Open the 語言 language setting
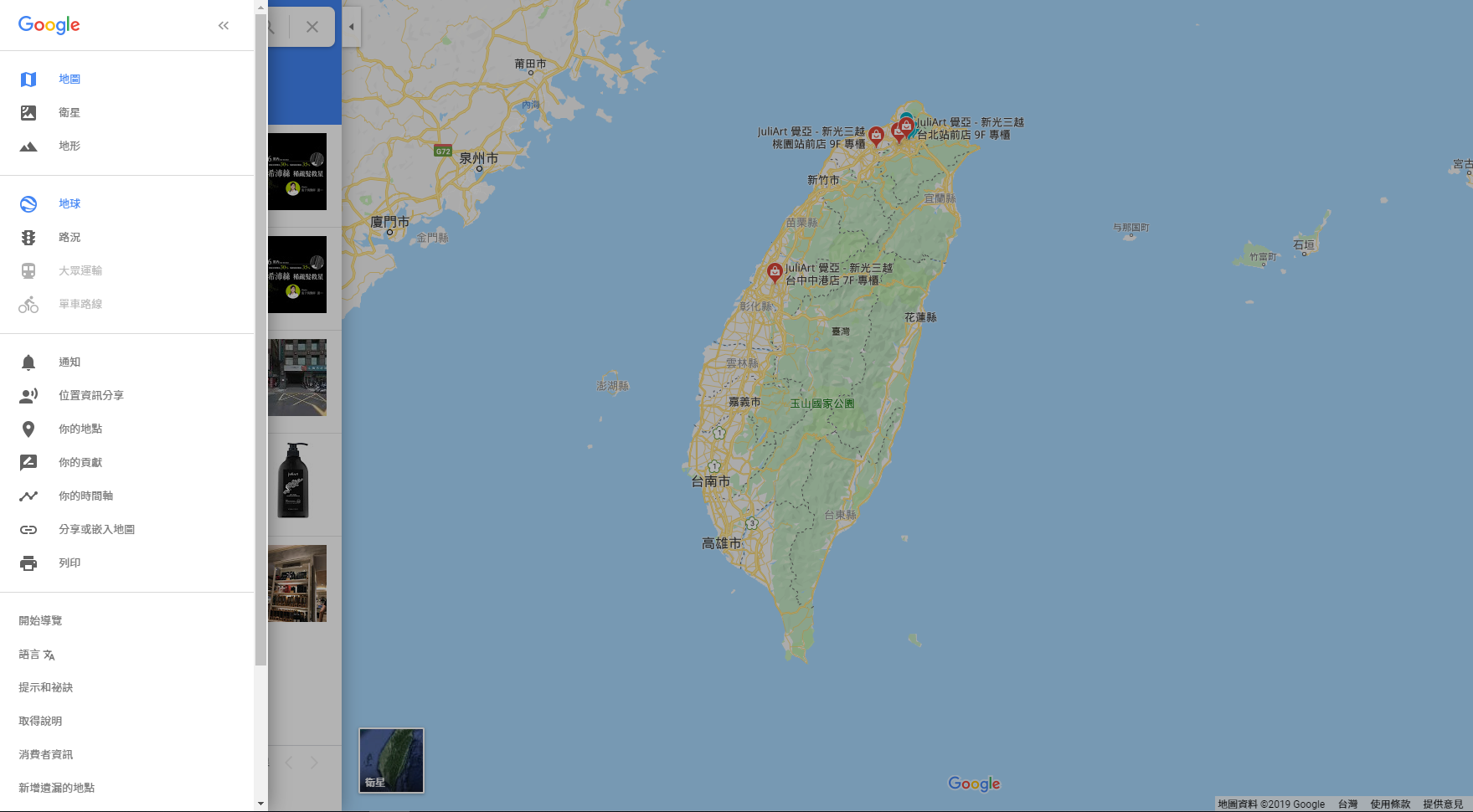The image size is (1473, 812). tap(37, 655)
